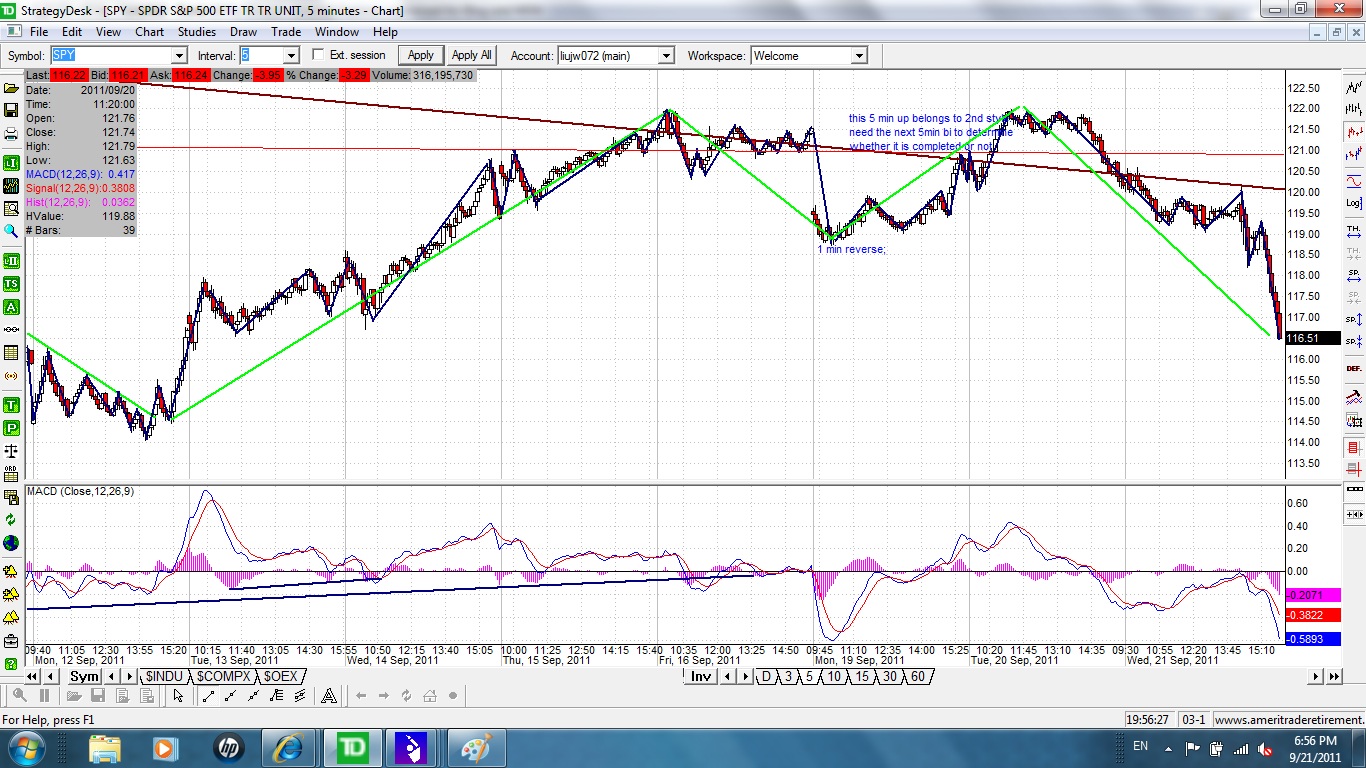This screenshot has width=1366, height=768.
Task: Click the Symbol input field showing SPY
Action: click(x=110, y=56)
